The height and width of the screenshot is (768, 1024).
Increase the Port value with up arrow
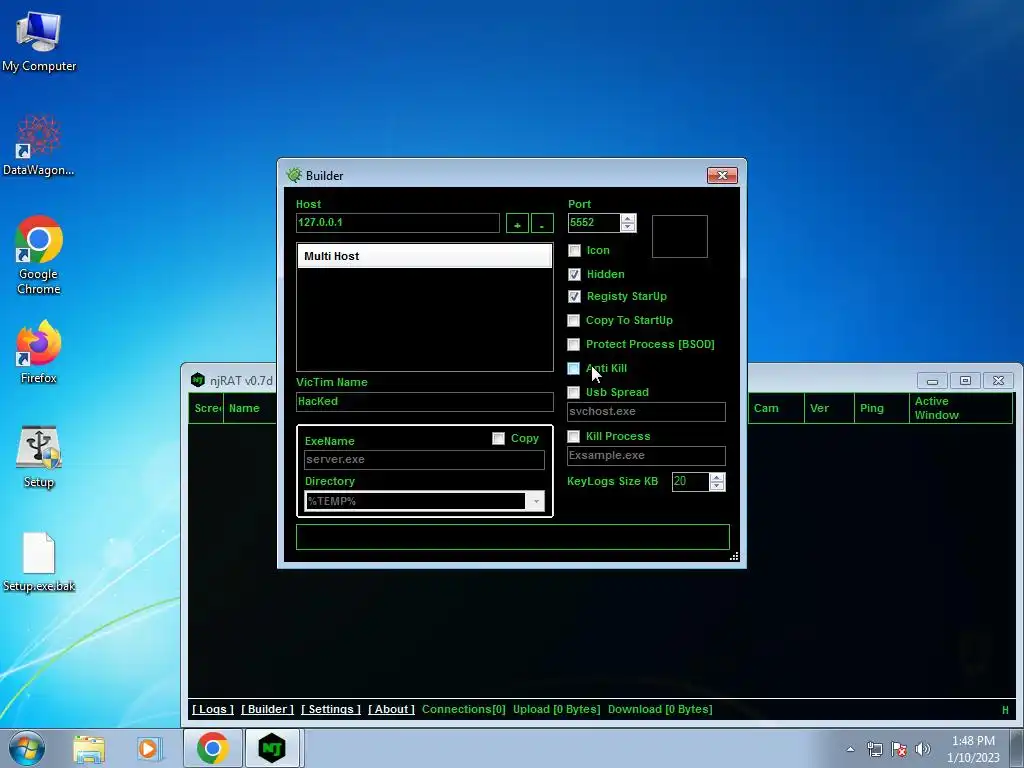[628, 218]
